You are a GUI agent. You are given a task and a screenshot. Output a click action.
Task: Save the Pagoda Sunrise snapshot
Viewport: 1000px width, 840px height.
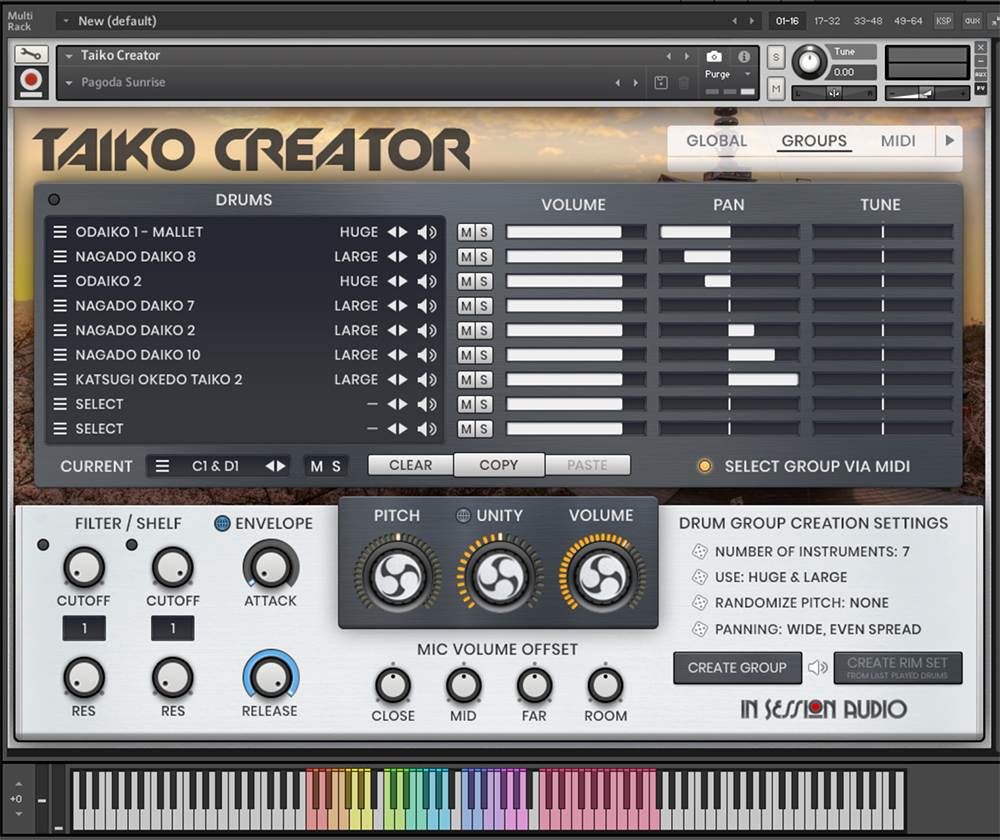(x=661, y=82)
